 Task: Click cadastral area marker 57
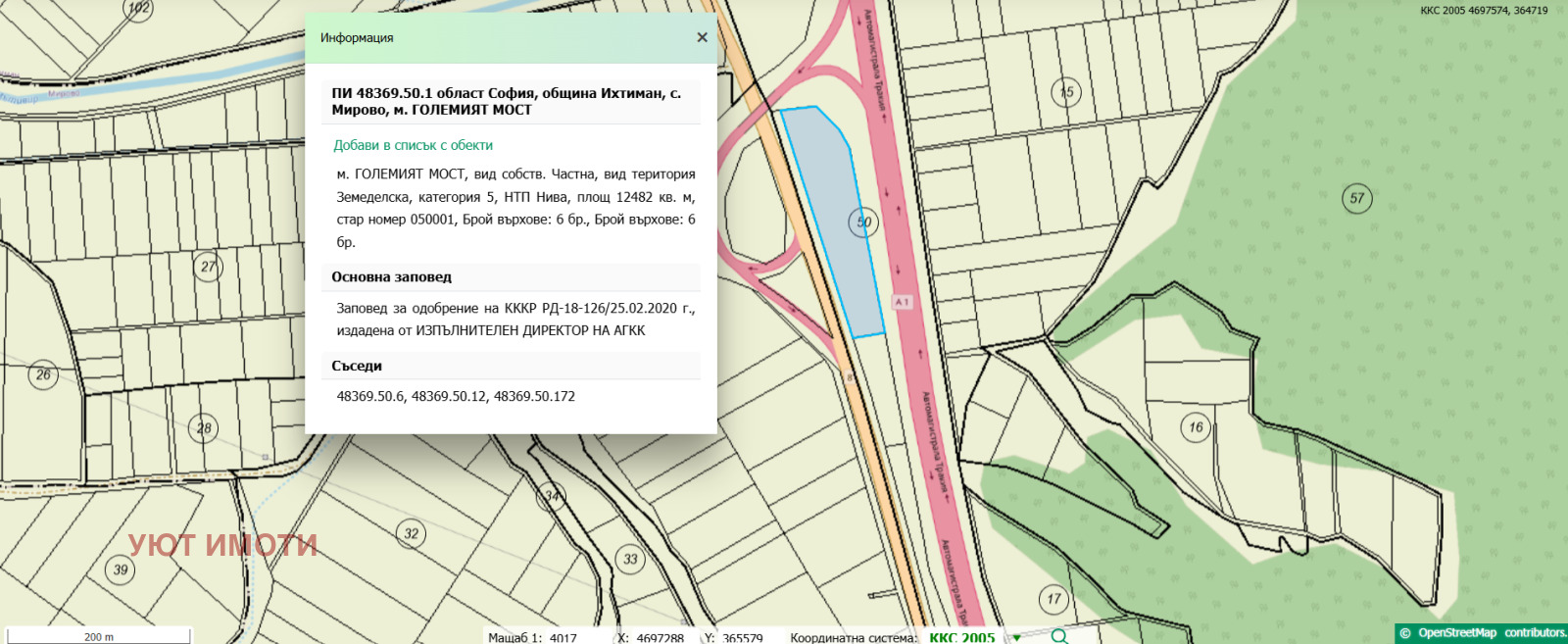pyautogui.click(x=1356, y=198)
